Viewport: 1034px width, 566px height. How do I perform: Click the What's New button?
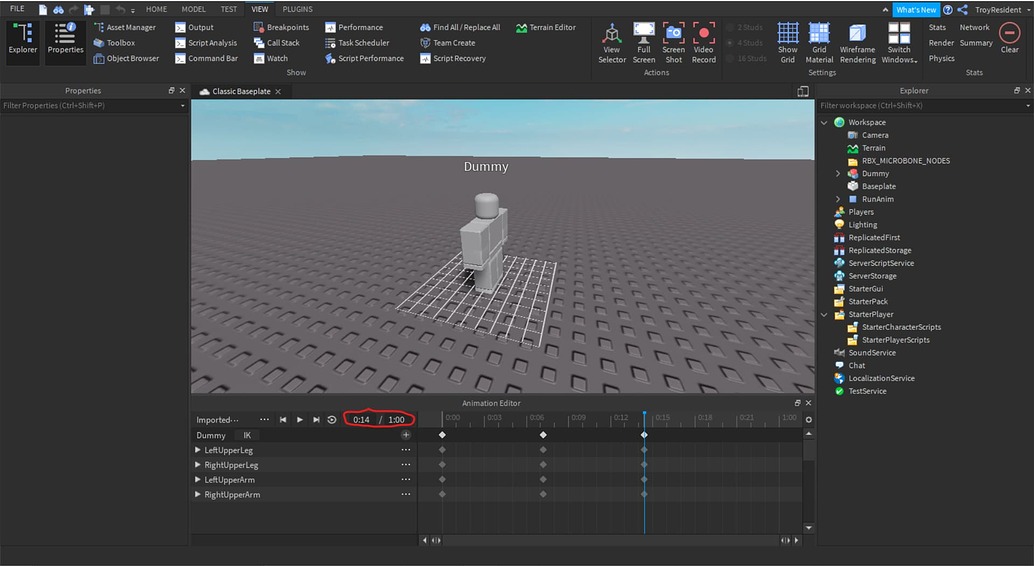pyautogui.click(x=915, y=9)
